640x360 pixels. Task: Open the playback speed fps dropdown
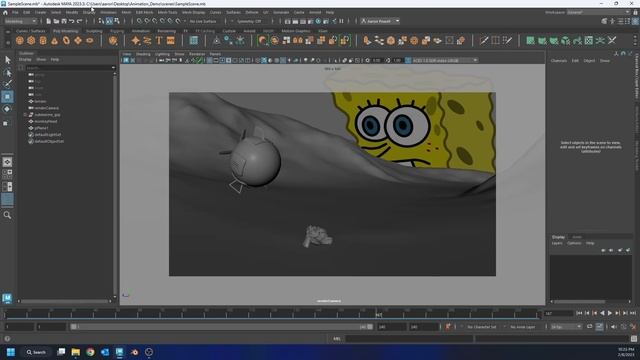[x=566, y=327]
